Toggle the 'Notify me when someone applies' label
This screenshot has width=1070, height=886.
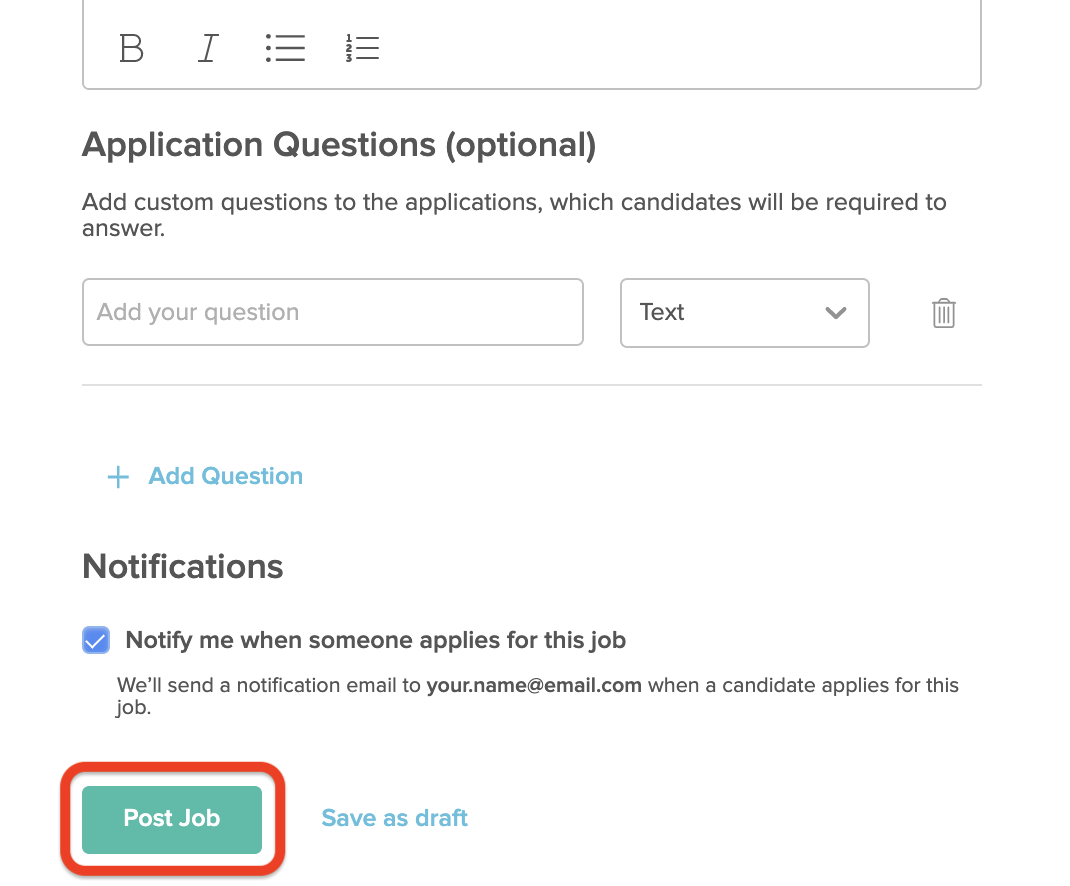tap(375, 640)
